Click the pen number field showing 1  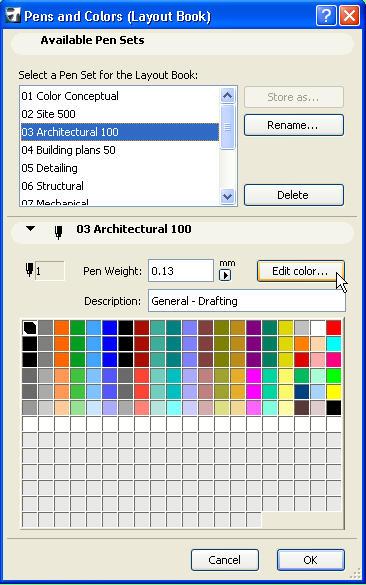pos(50,270)
